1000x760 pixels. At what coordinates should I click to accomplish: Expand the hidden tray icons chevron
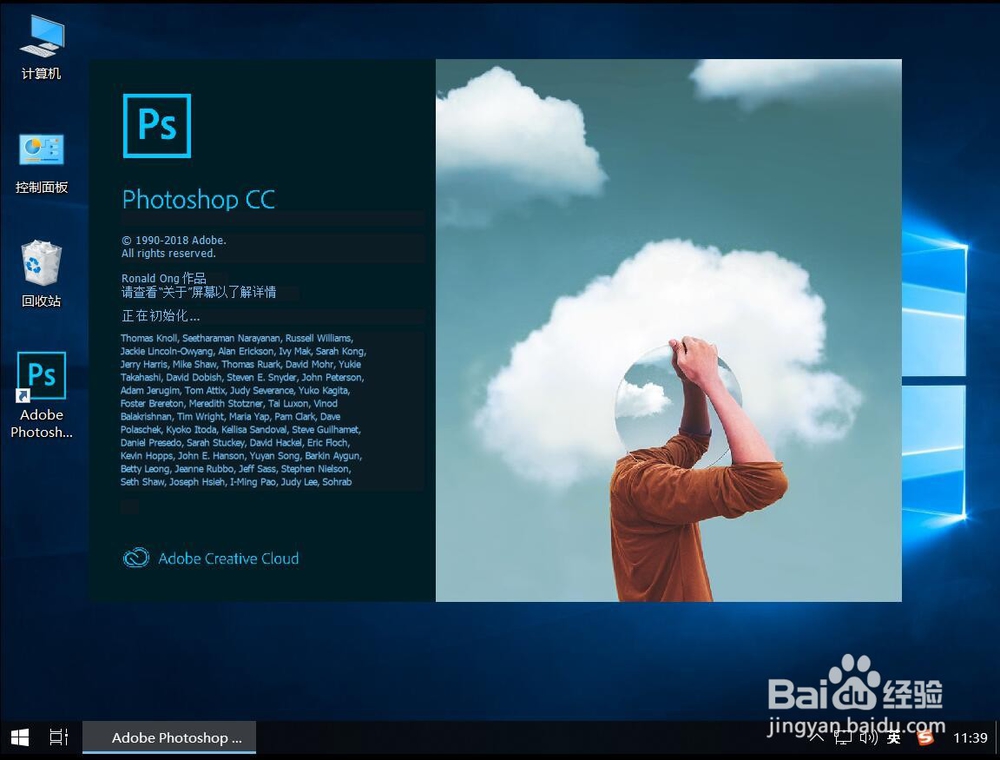(x=817, y=738)
